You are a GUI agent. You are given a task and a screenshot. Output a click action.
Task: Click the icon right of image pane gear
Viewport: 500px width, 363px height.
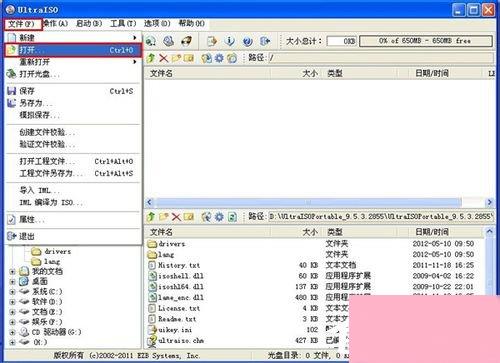tap(232, 58)
